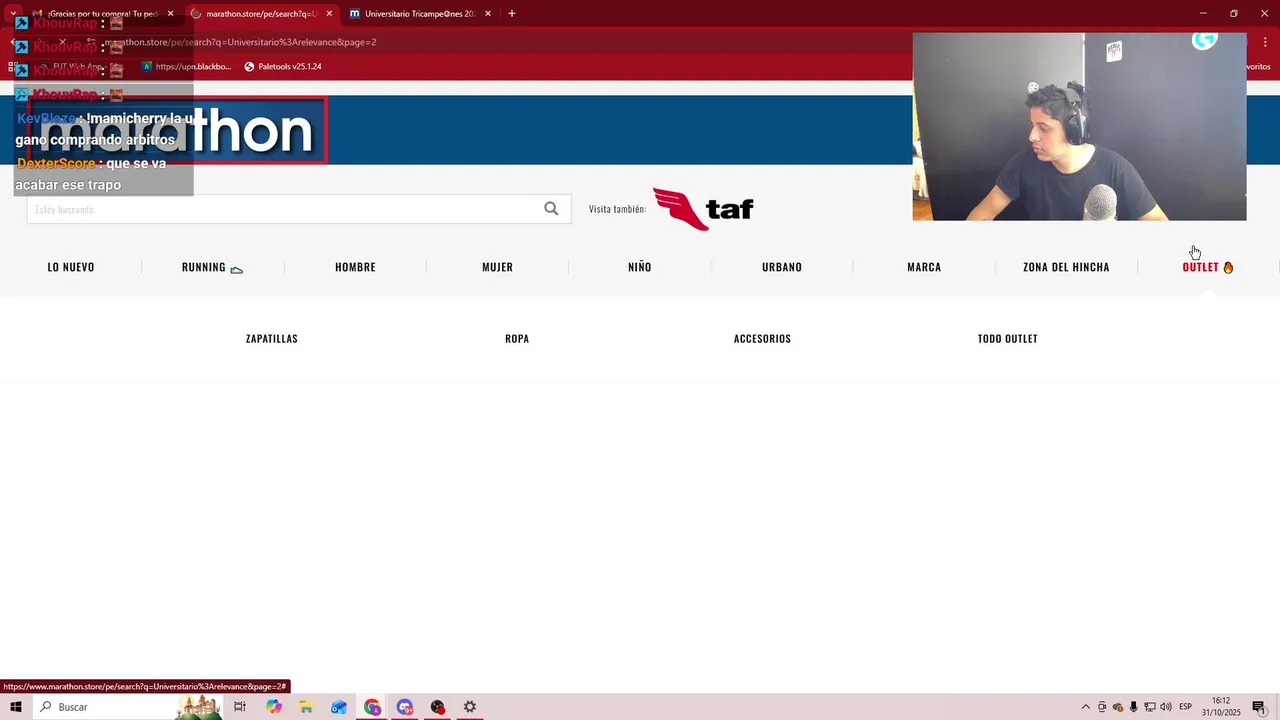Open Copilot from the taskbar
The image size is (1280, 720).
pos(274,707)
